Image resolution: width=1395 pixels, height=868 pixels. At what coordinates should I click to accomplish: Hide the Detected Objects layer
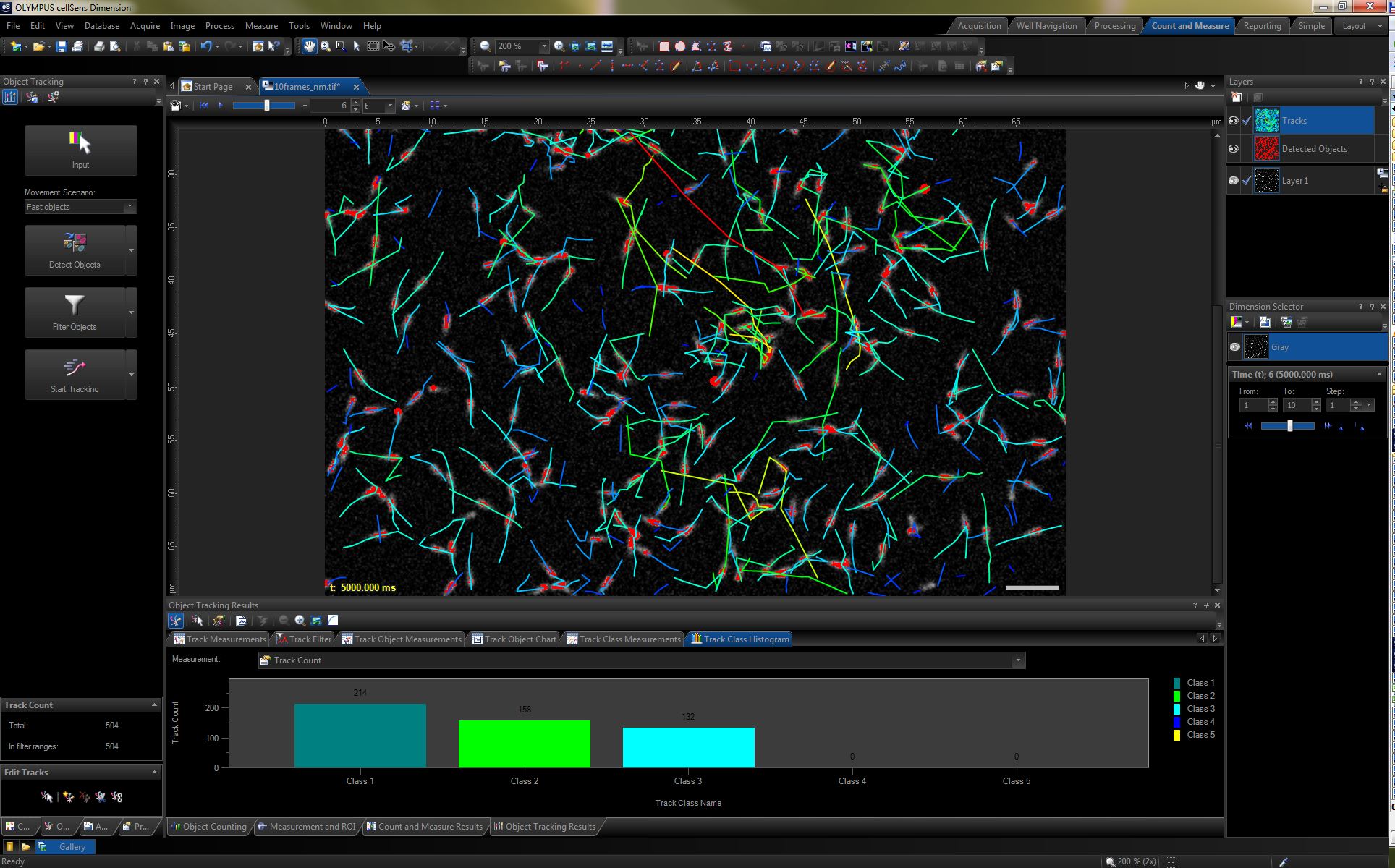pyautogui.click(x=1234, y=149)
